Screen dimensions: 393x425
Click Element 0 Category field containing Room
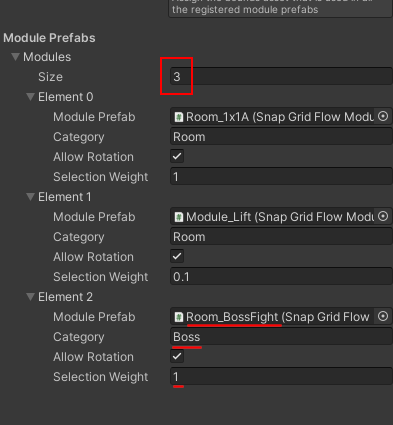[x=281, y=136]
